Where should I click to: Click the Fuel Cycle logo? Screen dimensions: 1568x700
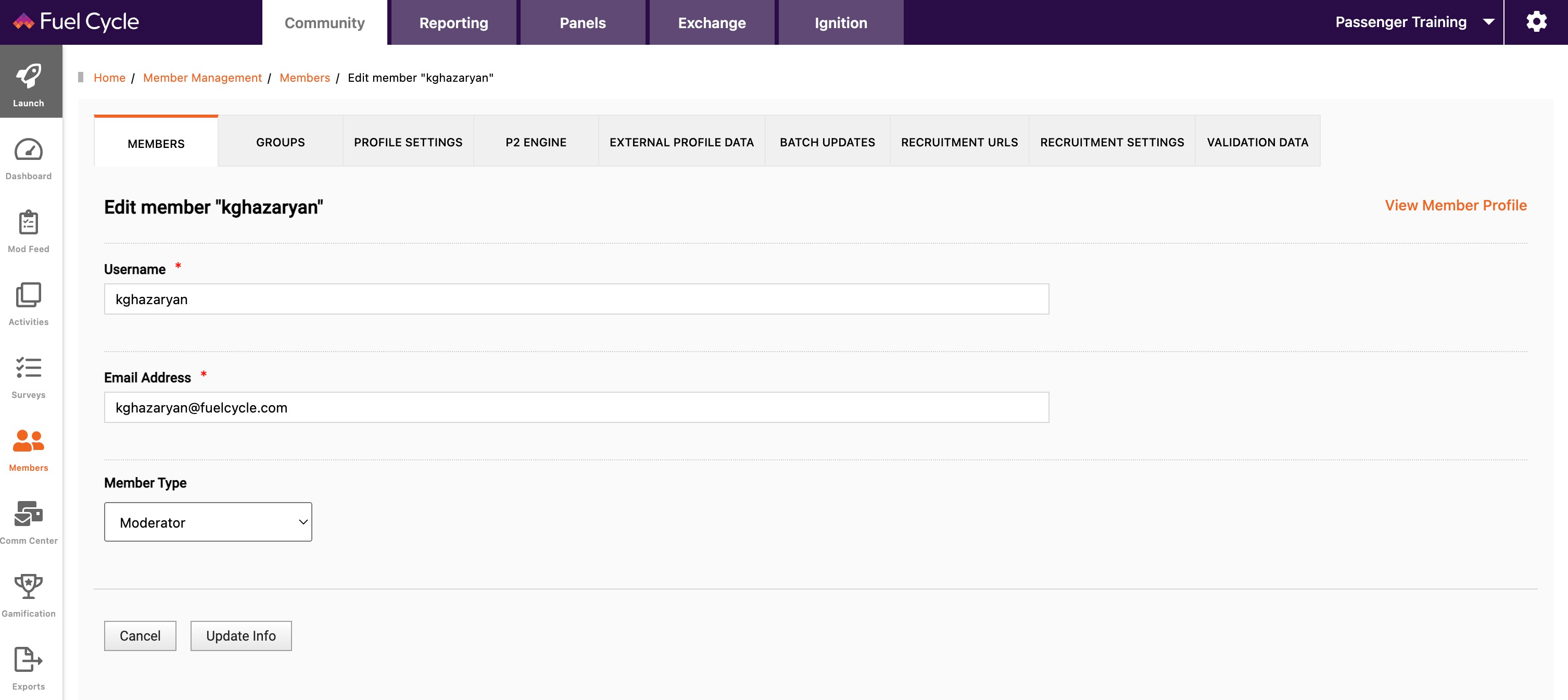point(76,22)
